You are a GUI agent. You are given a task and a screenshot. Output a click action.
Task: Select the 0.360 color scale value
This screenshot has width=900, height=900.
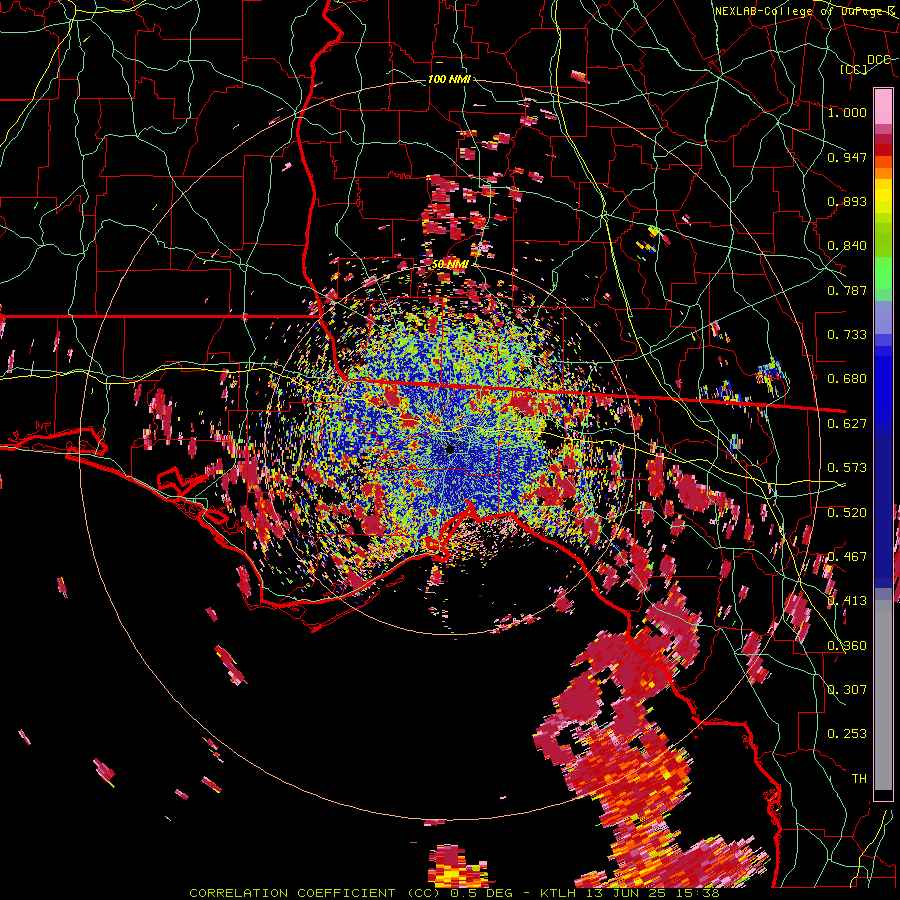[847, 646]
